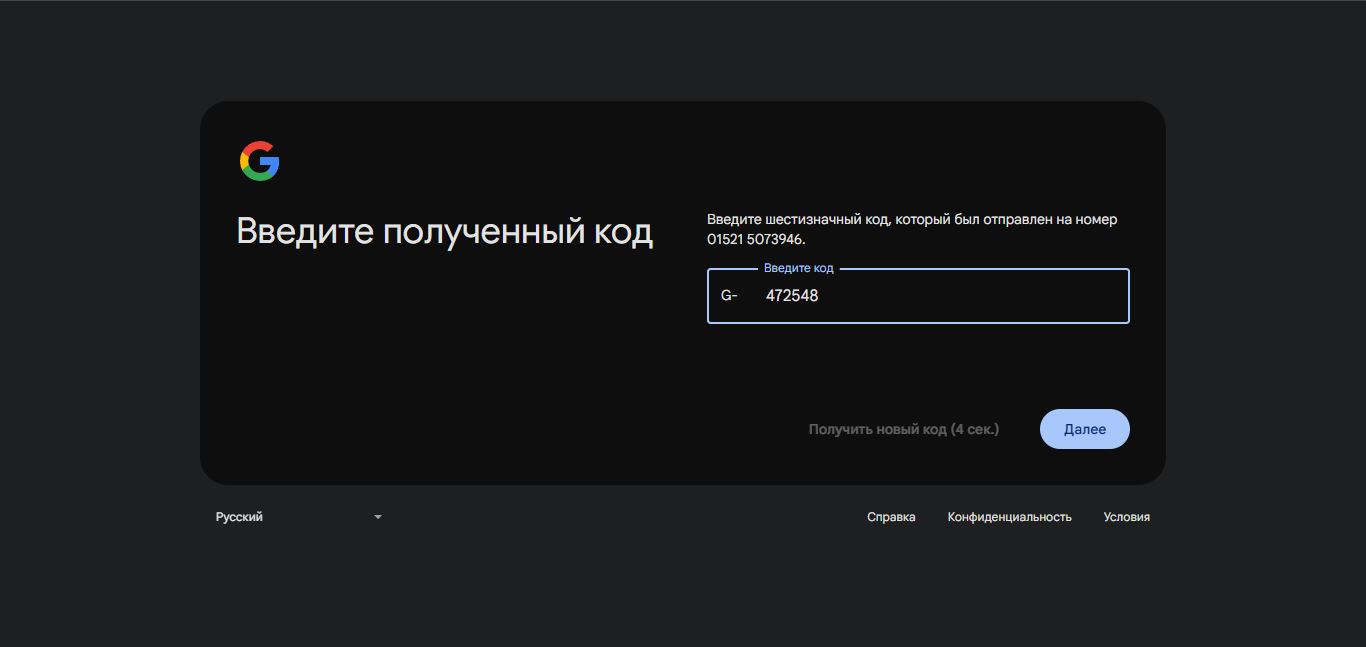Click the entered code 472548
Image resolution: width=1366 pixels, height=647 pixels.
coord(792,296)
